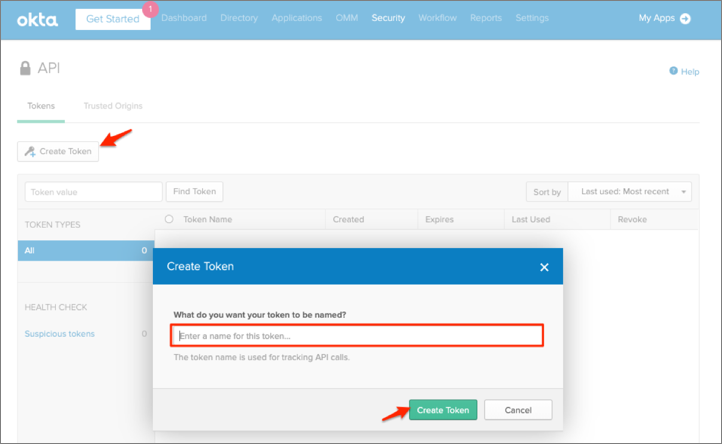The height and width of the screenshot is (444, 722).
Task: Click the green Create Token button
Action: [x=443, y=410]
